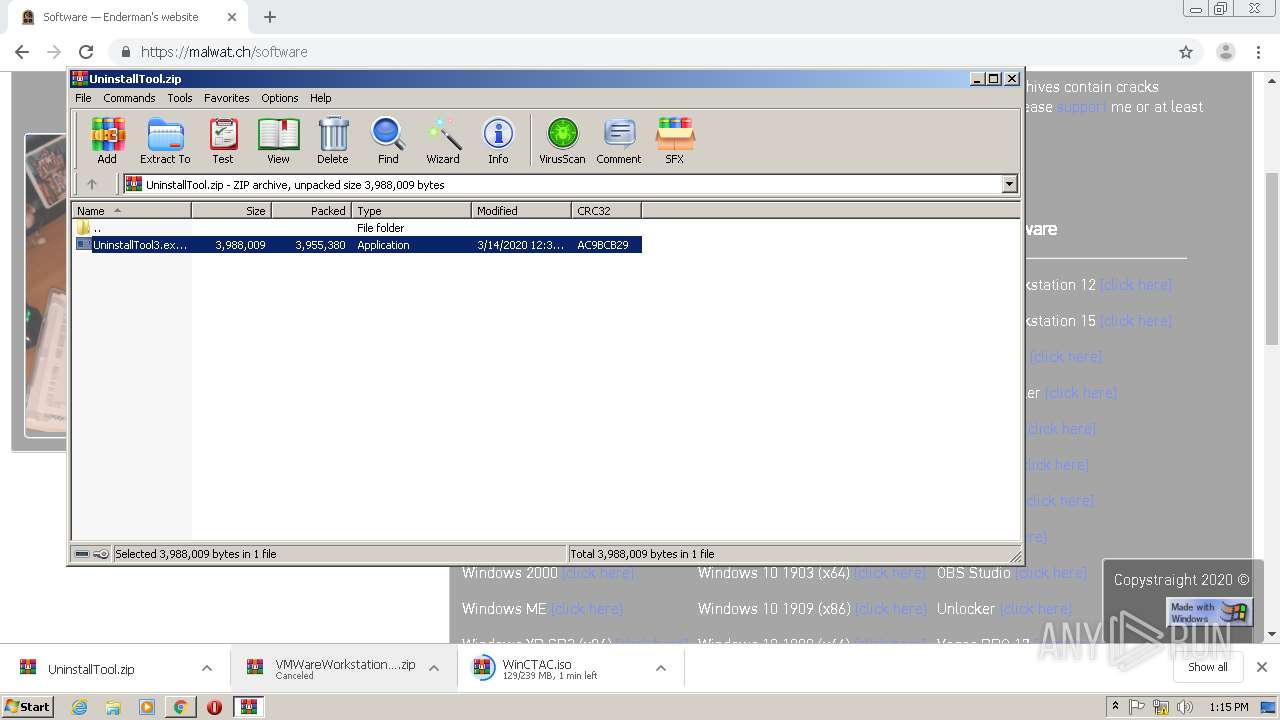Go up one folder with arrow icon
The image size is (1280, 720).
[92, 184]
